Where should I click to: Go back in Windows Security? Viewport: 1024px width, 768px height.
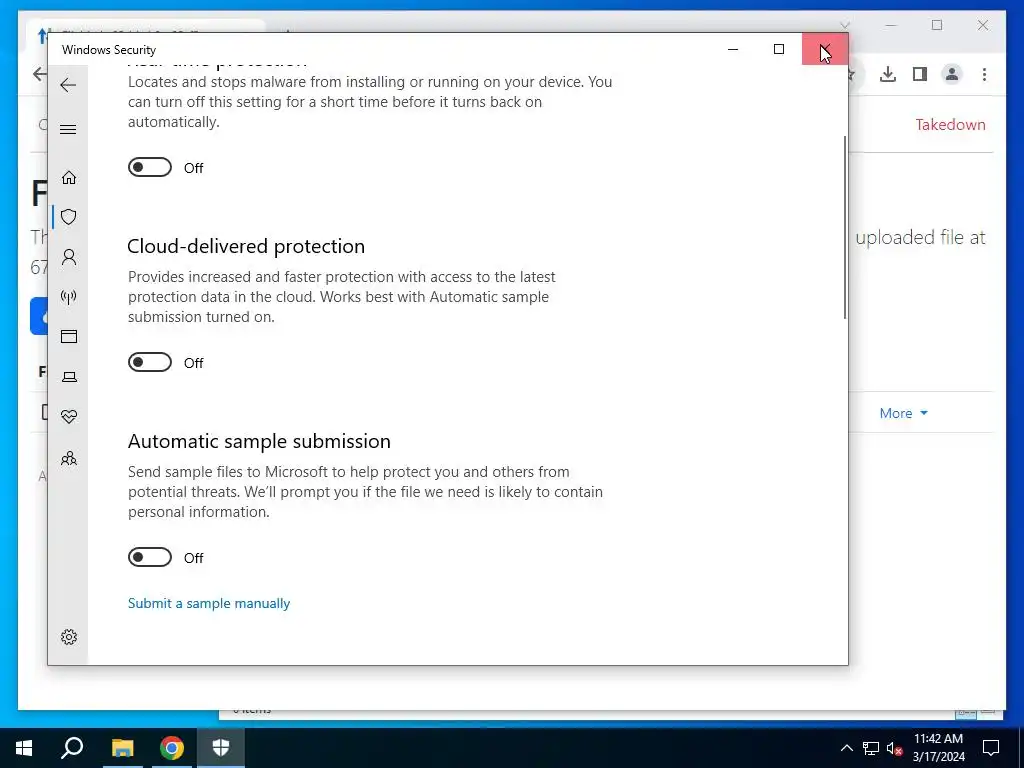[68, 85]
